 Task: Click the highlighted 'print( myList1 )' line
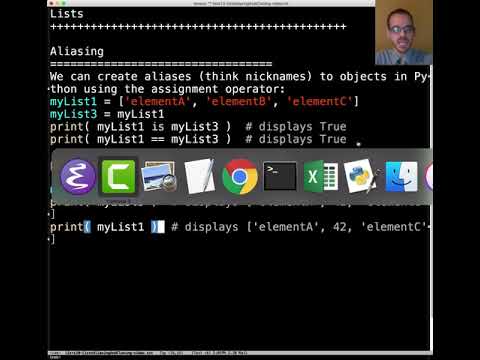tap(239, 227)
